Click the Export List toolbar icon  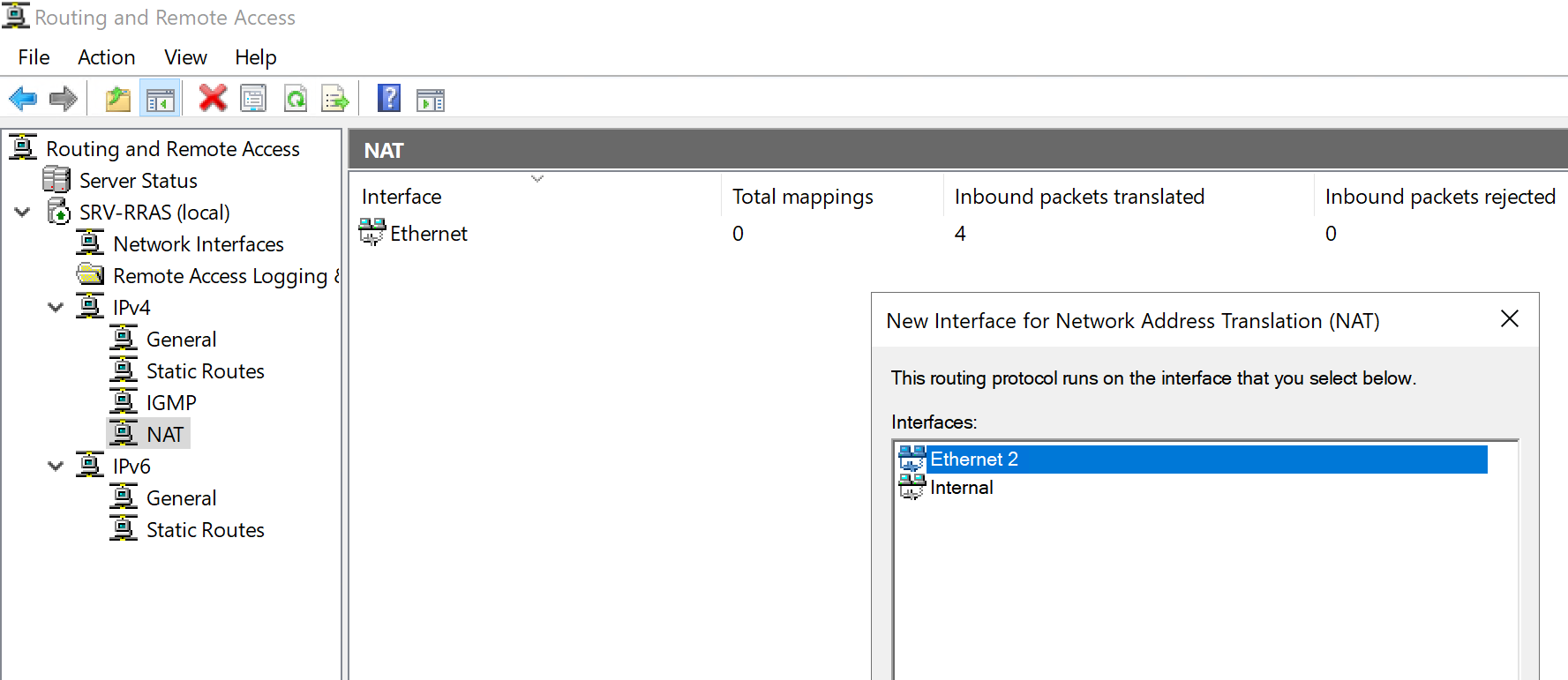tap(335, 99)
